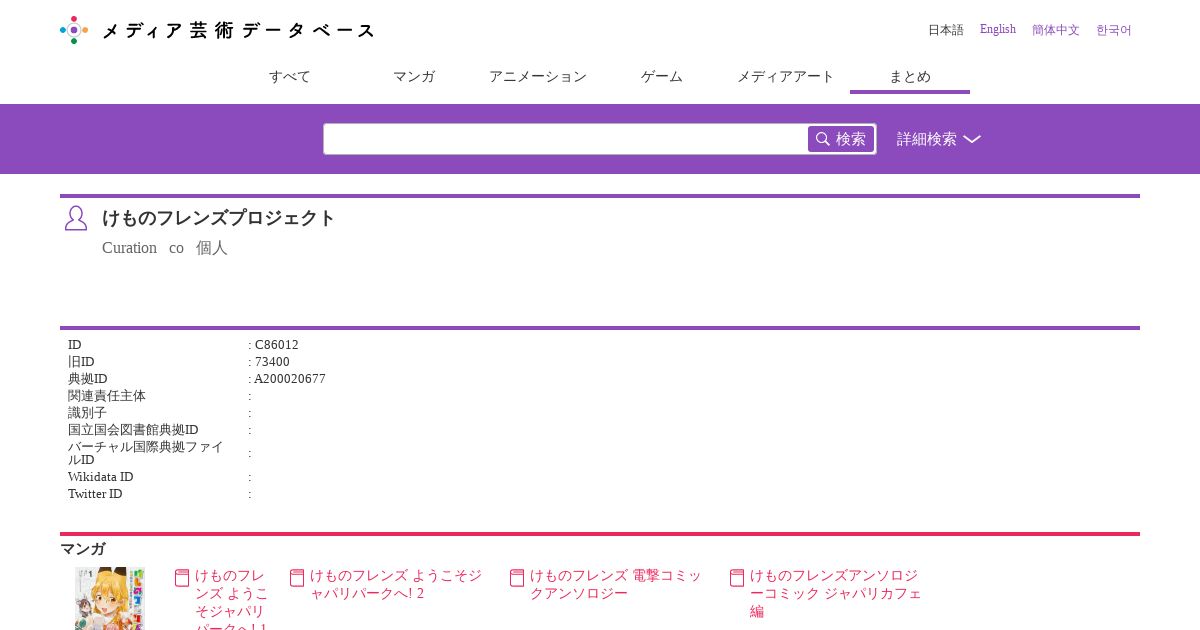Screen dimensions: 1200x630
Task: Click the person icon beside けものフレンズプロジェクト
Action: click(x=76, y=218)
